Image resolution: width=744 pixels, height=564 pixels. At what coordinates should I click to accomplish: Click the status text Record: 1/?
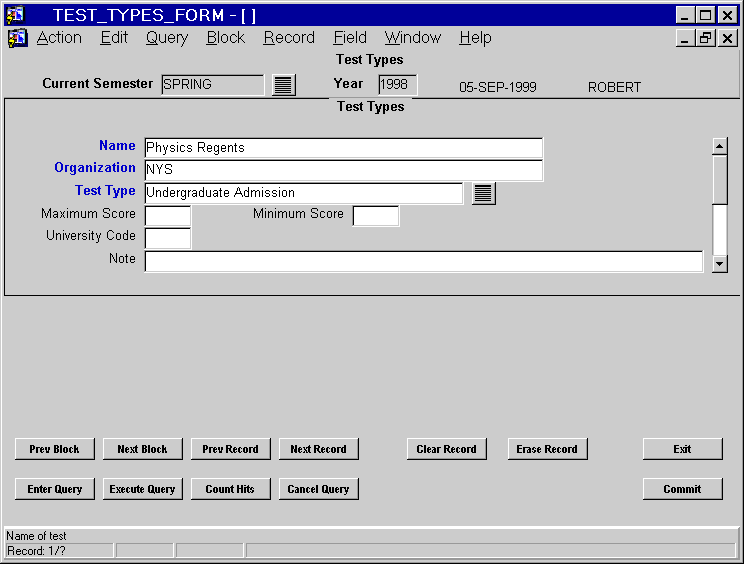point(36,551)
